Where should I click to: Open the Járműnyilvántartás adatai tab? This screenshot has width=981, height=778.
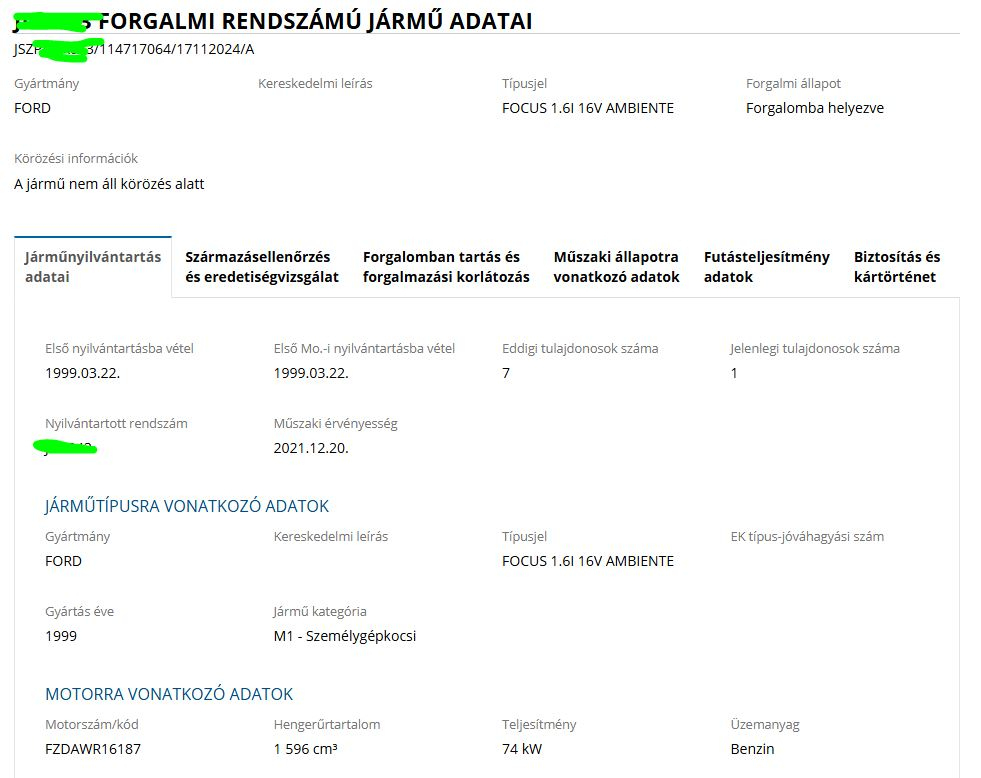pos(93,267)
